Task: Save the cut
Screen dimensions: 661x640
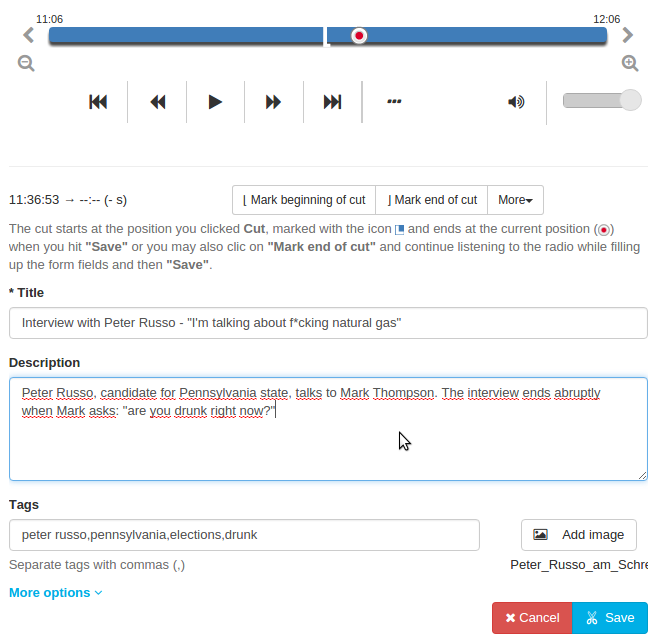Action: [609, 618]
